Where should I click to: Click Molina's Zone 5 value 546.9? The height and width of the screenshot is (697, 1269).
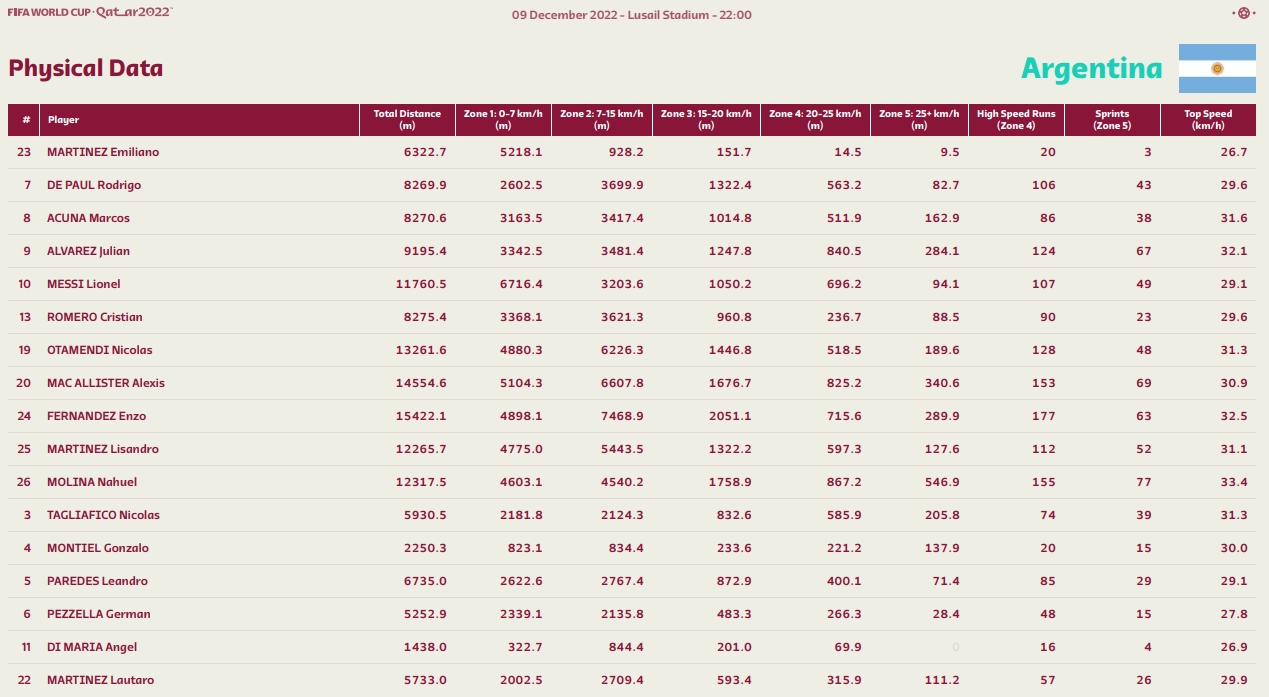[942, 482]
